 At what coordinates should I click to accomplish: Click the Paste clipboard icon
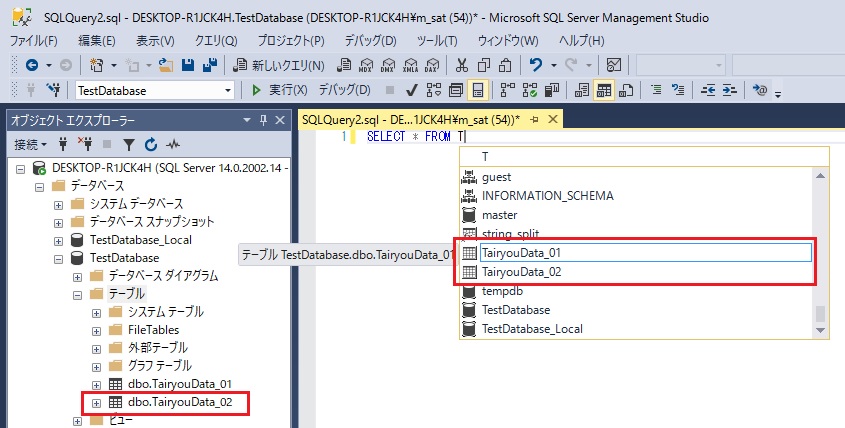point(505,66)
